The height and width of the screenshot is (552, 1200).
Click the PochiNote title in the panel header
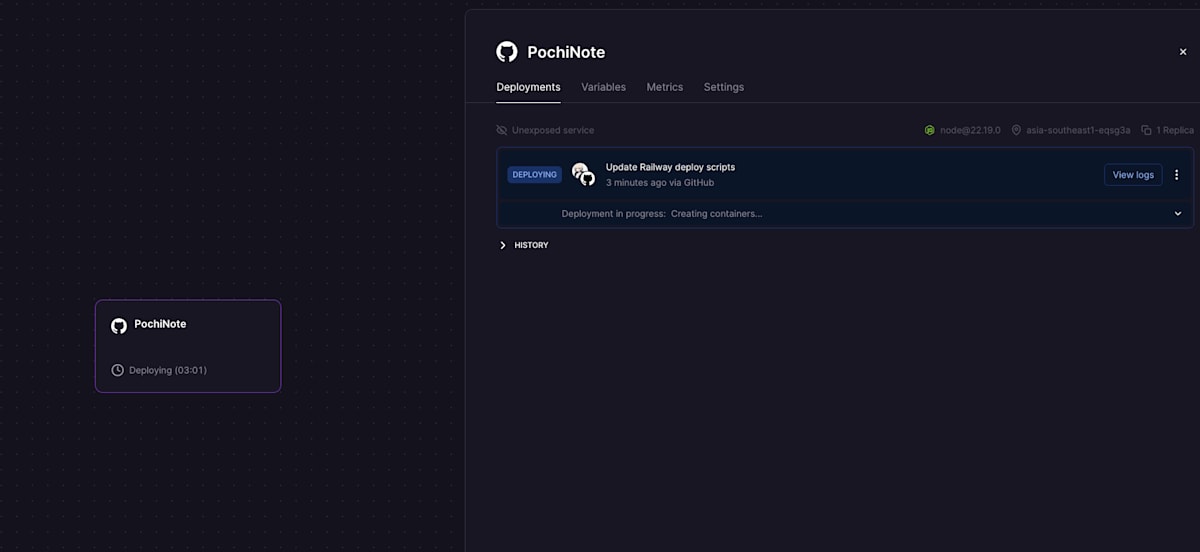point(566,52)
